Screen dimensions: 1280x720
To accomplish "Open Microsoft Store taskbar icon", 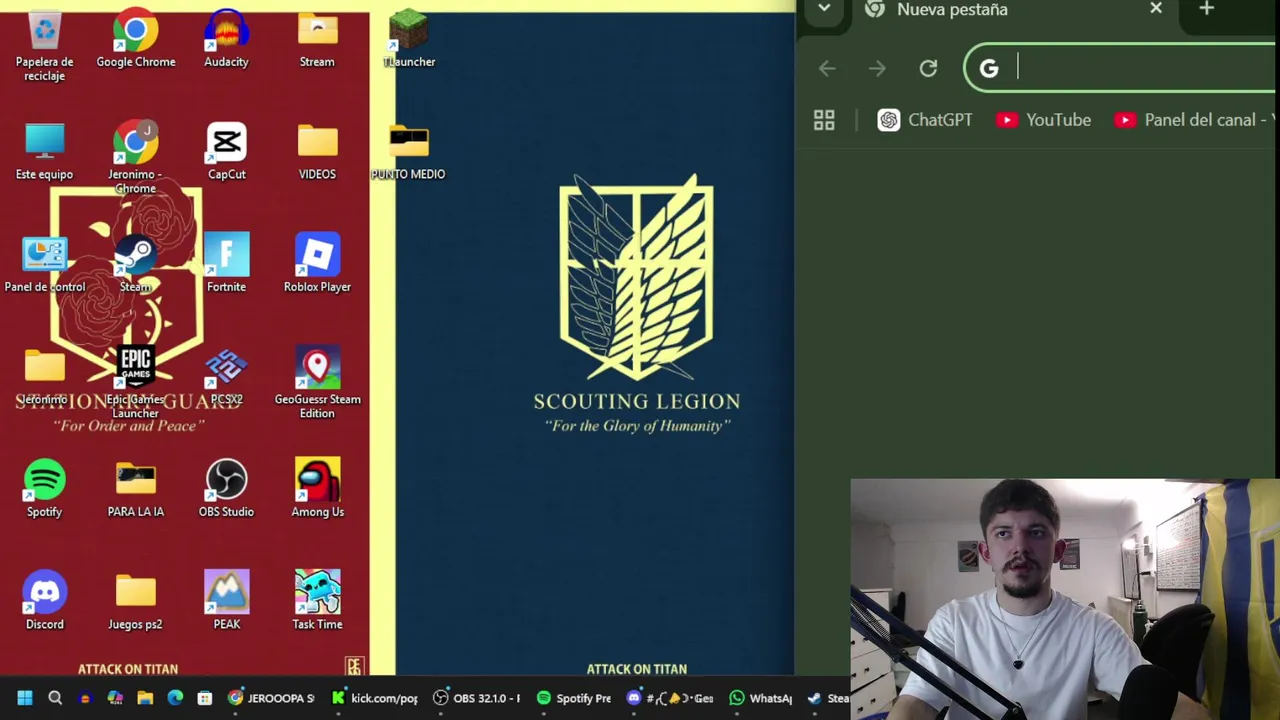I will [x=205, y=698].
